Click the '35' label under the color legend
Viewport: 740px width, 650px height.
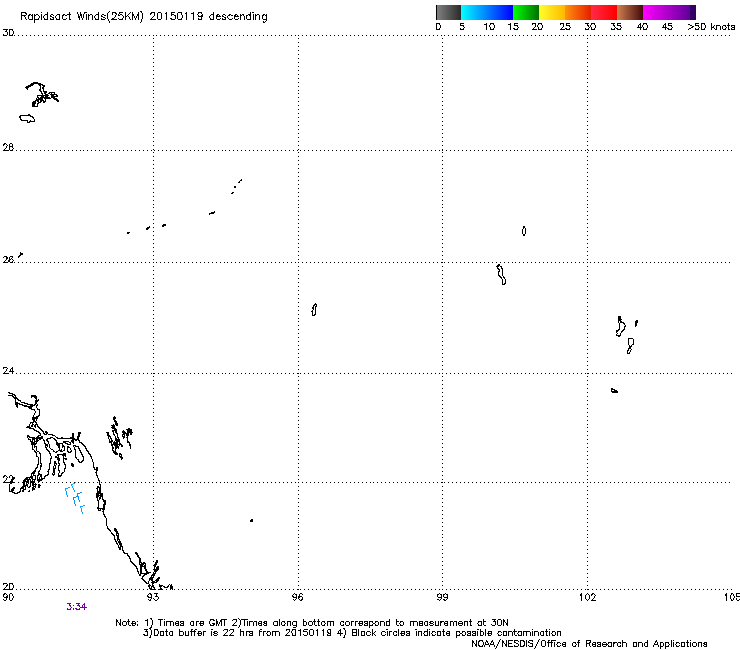click(x=616, y=27)
